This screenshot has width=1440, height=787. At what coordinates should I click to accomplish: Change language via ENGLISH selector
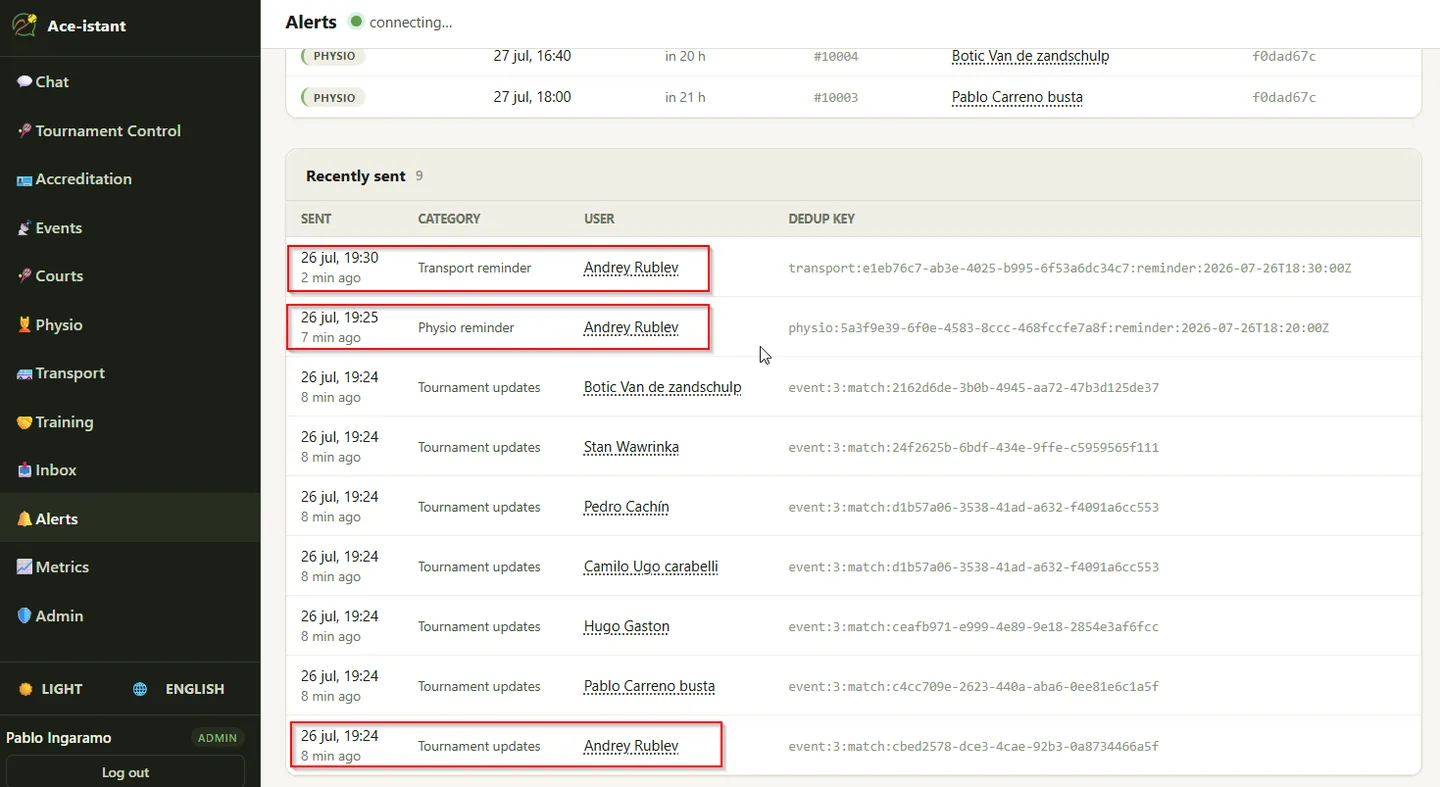coord(195,689)
